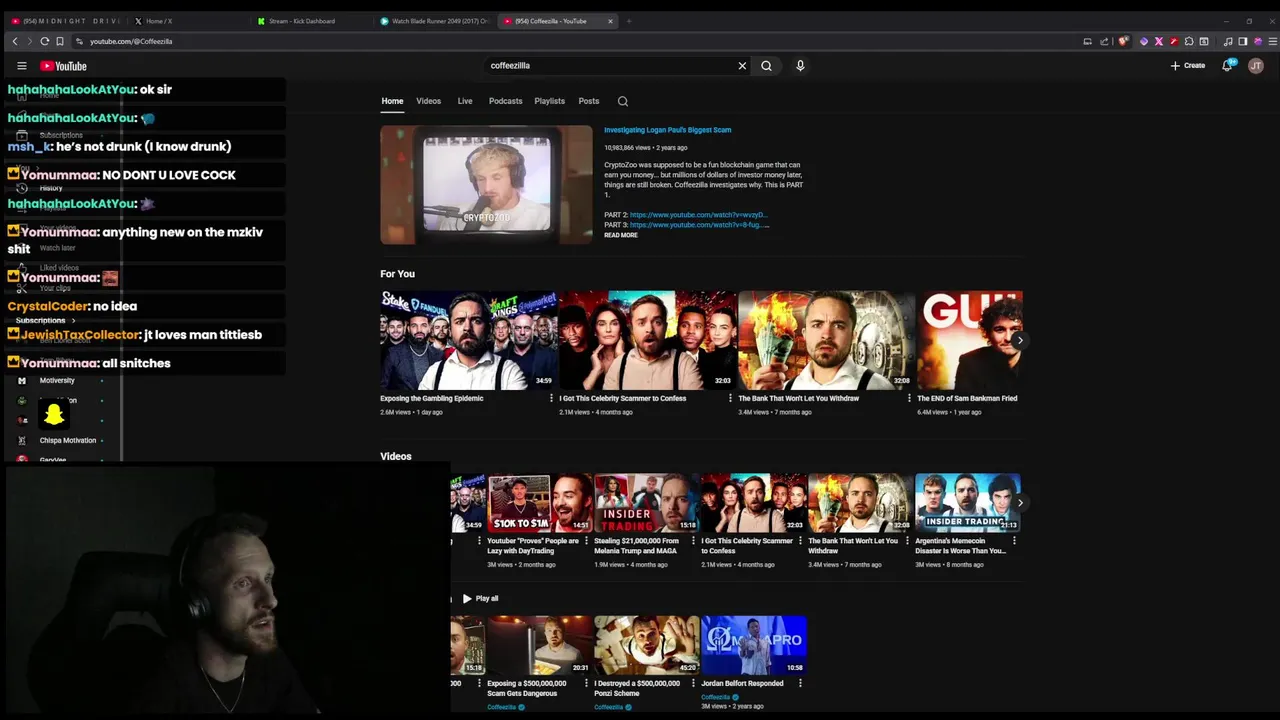Open the Melania INSIDER TRADING thumbnail
The height and width of the screenshot is (720, 1280).
coord(646,503)
